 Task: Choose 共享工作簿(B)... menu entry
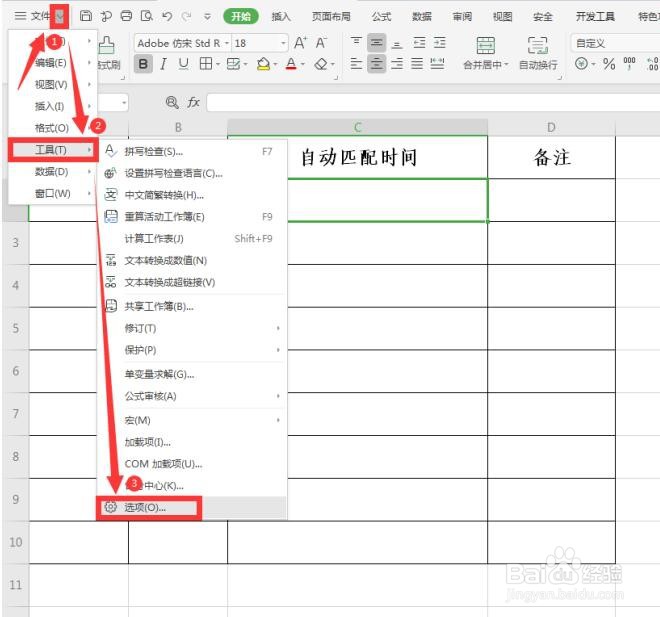coord(192,306)
